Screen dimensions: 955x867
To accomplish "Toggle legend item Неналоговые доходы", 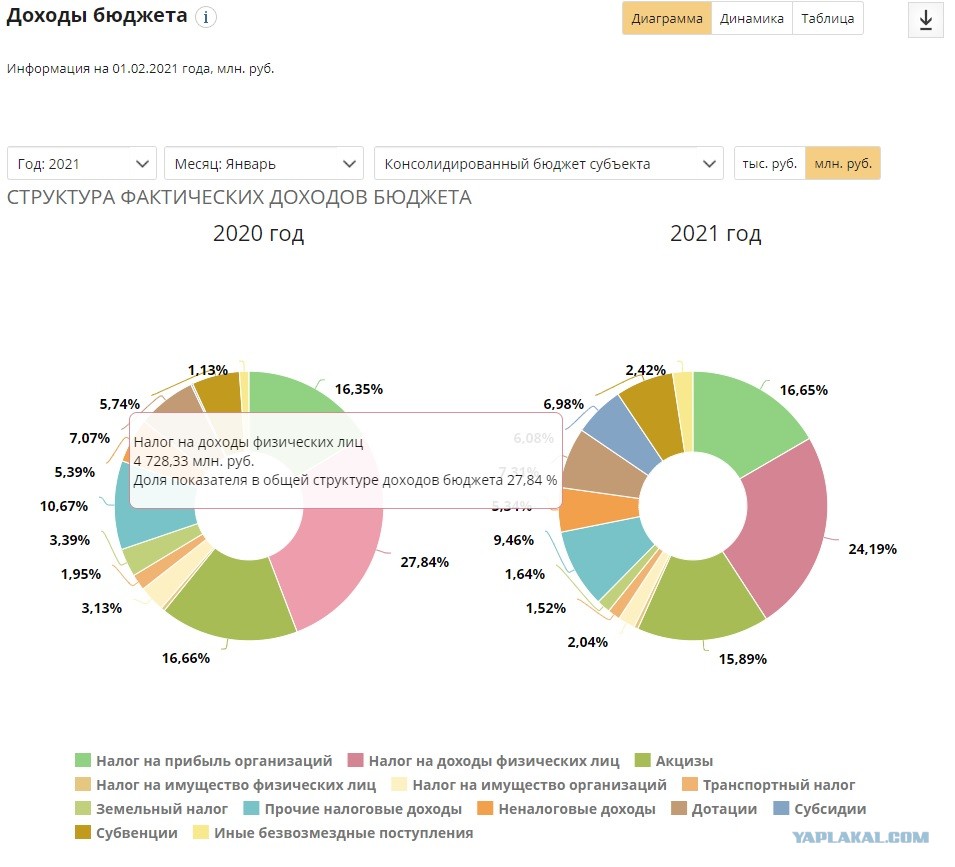I will [566, 809].
